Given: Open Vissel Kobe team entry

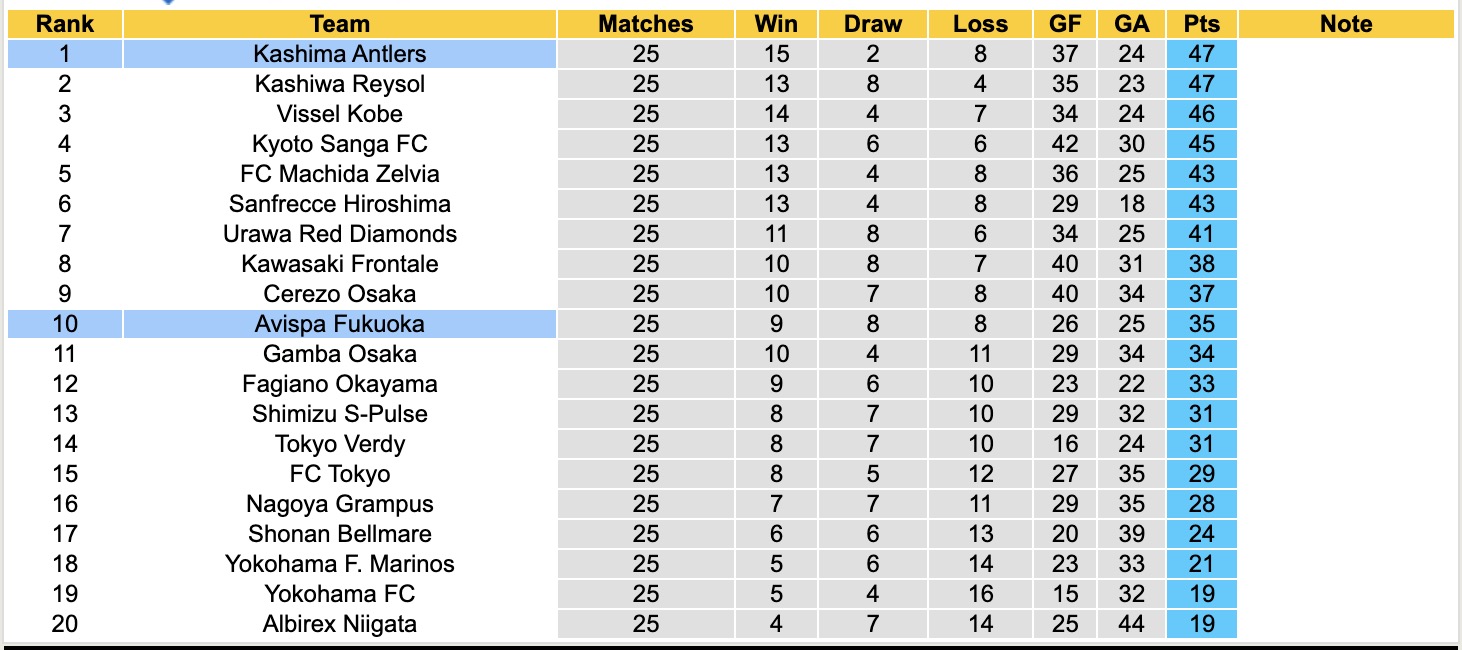Looking at the screenshot, I should pyautogui.click(x=340, y=114).
